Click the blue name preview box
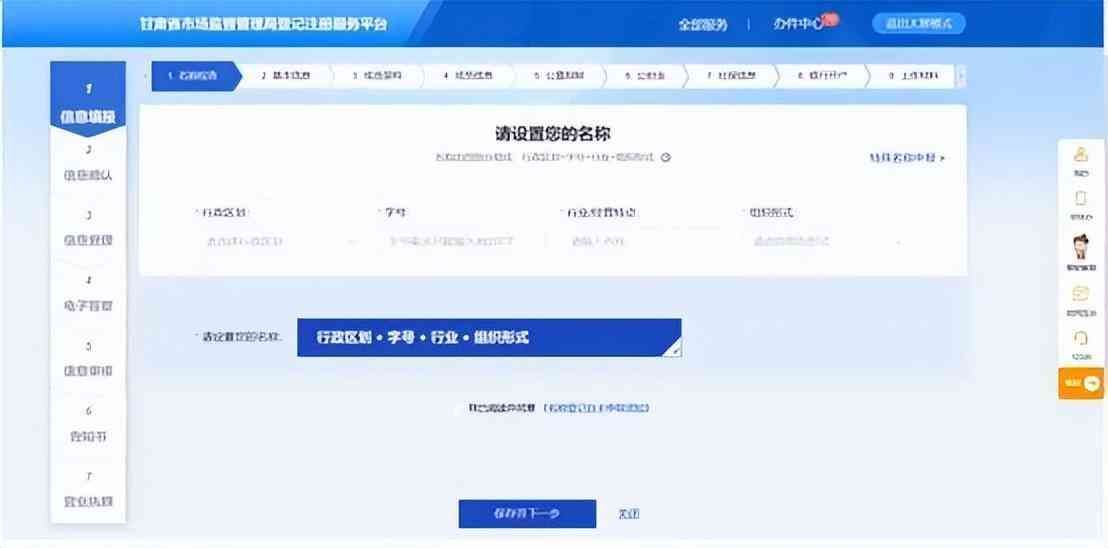This screenshot has width=1108, height=548. pyautogui.click(x=489, y=338)
